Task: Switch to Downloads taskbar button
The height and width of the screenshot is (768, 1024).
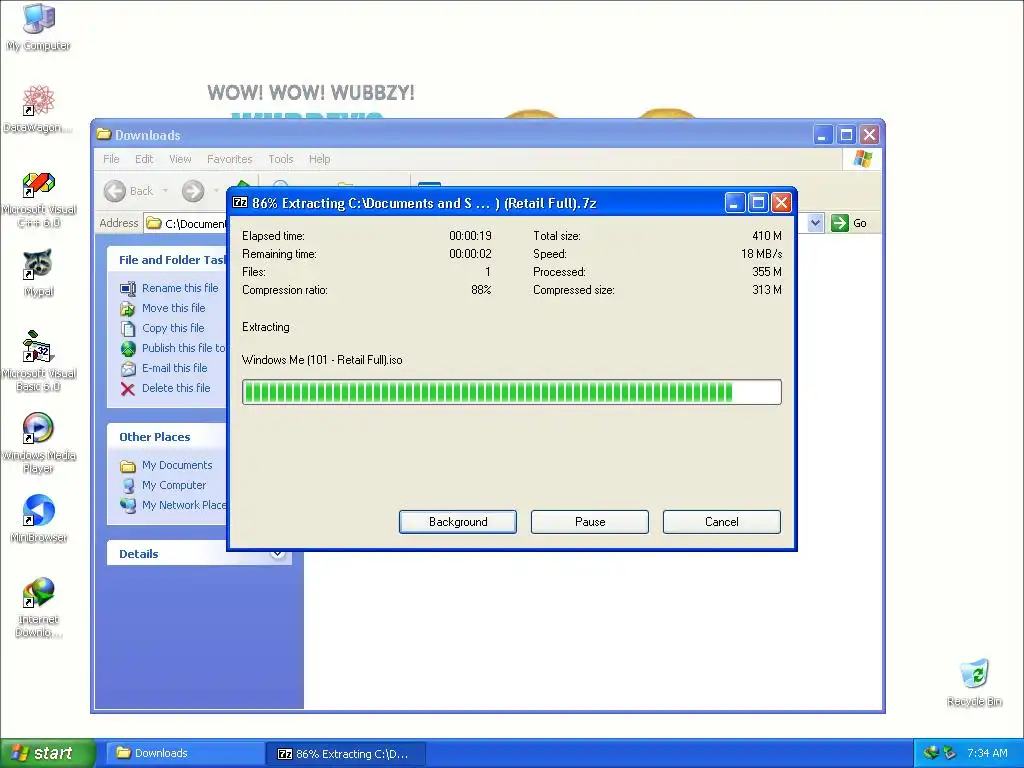Action: click(185, 753)
